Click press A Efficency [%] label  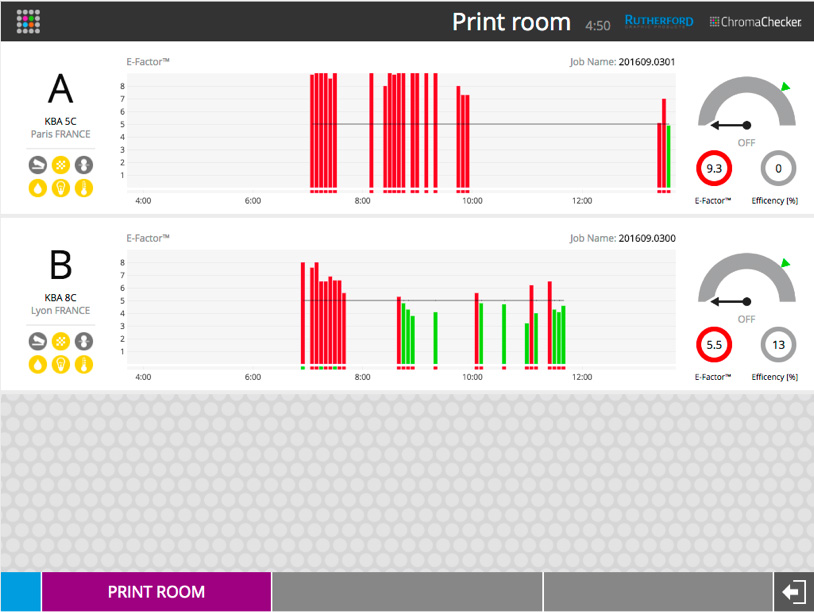[775, 201]
